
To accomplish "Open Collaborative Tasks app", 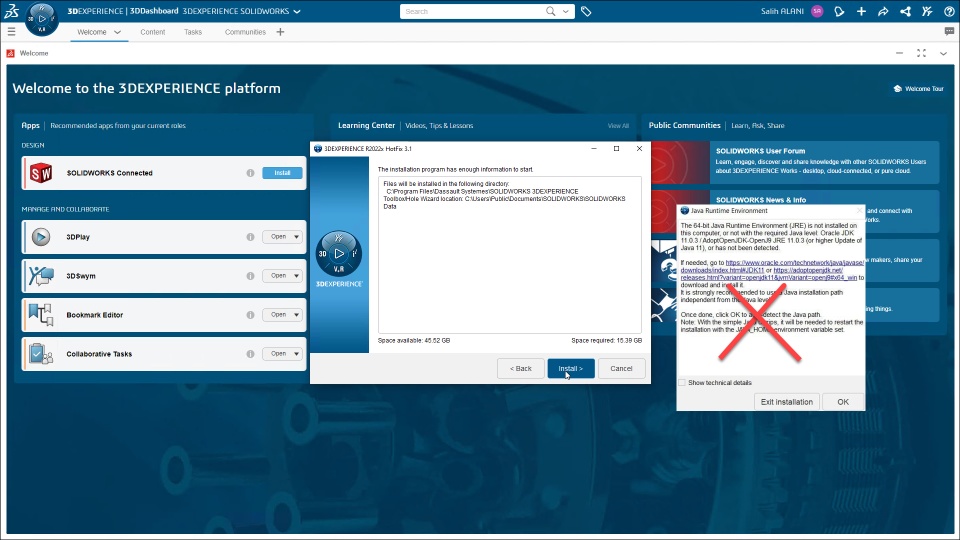I will pos(278,353).
